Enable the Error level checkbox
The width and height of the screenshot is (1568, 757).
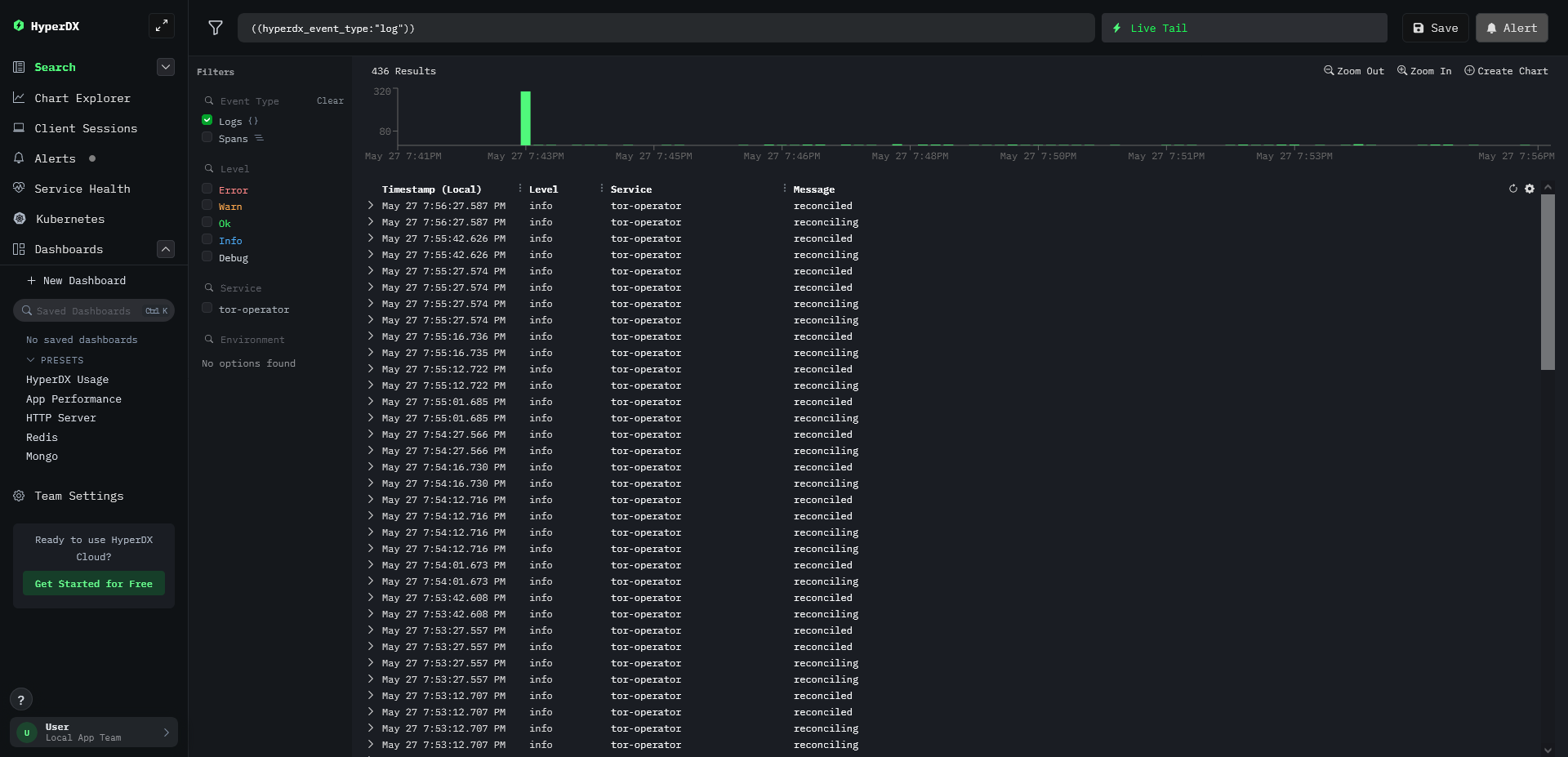point(207,189)
